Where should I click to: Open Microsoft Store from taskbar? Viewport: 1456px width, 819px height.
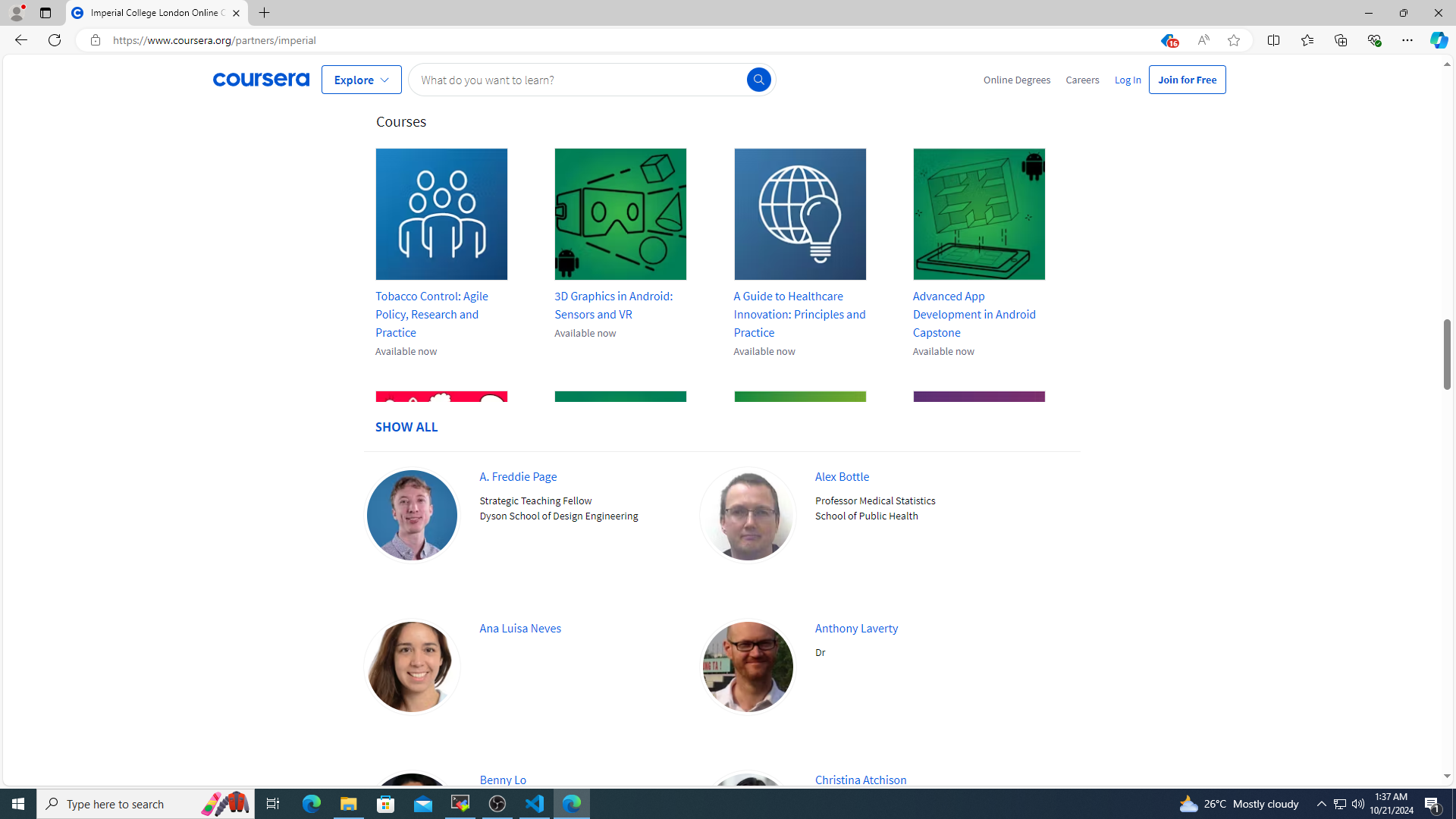[x=386, y=804]
